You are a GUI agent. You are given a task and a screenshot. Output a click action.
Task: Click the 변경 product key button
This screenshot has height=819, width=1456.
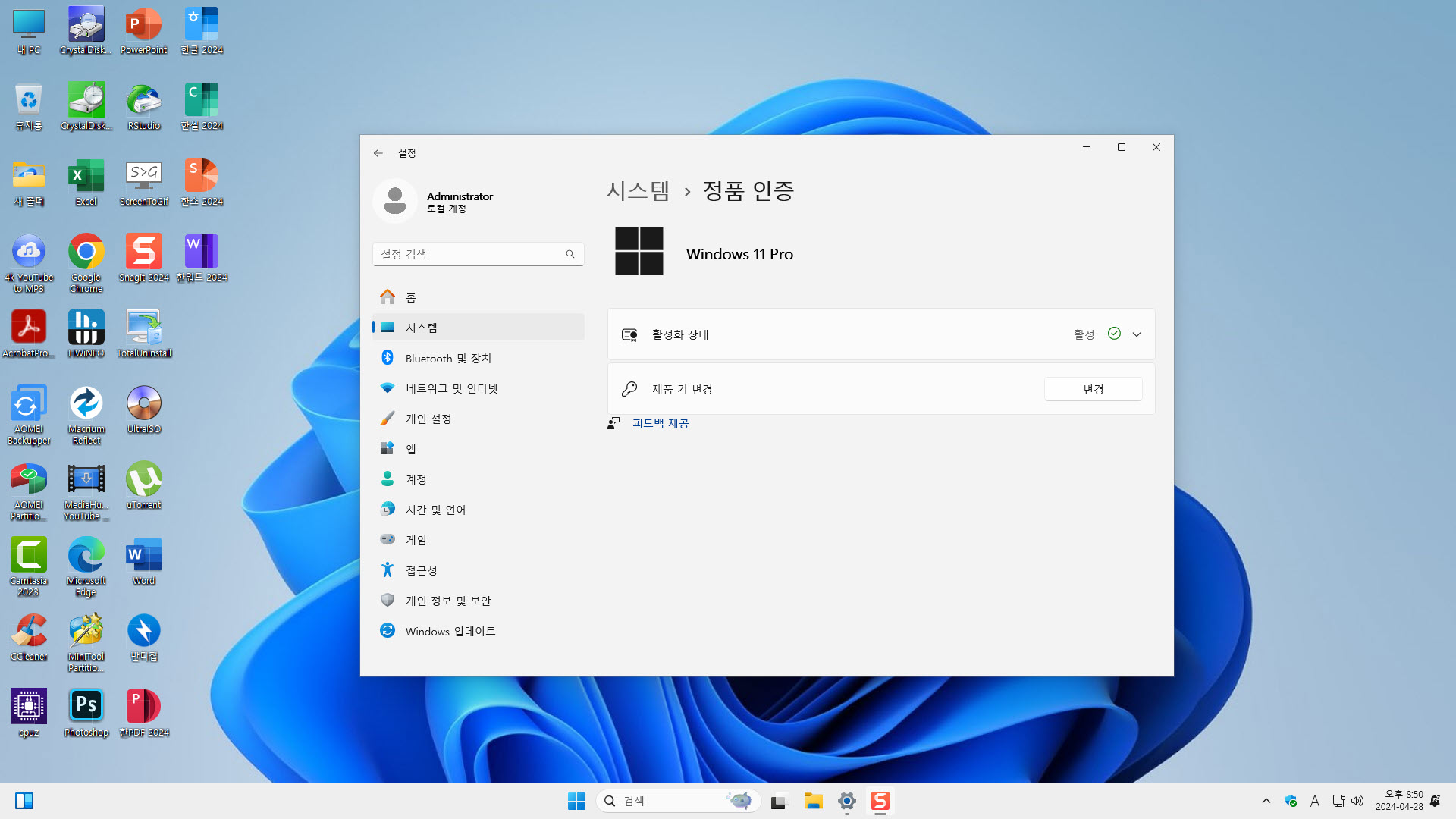[1093, 389]
